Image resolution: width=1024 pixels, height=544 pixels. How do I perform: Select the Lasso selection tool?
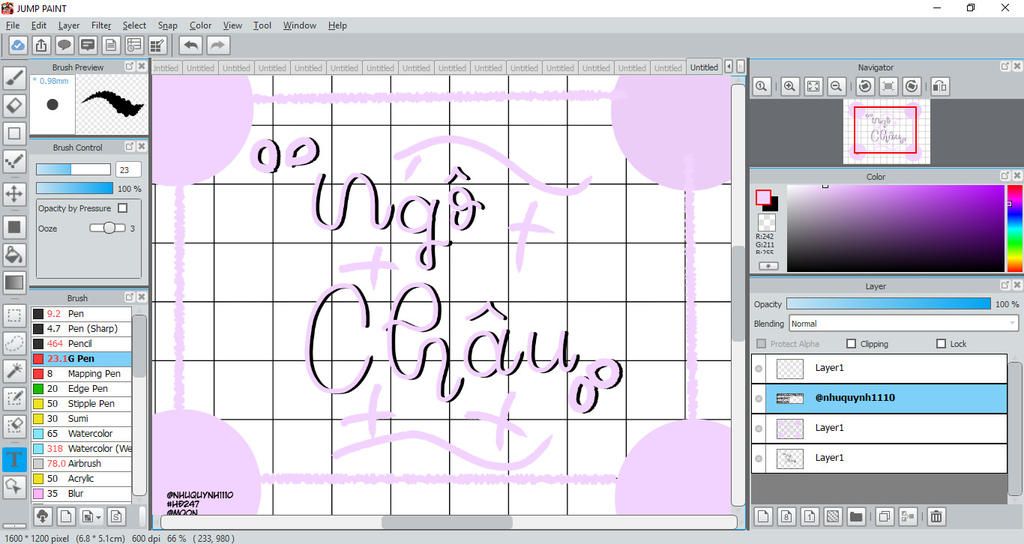pos(14,343)
